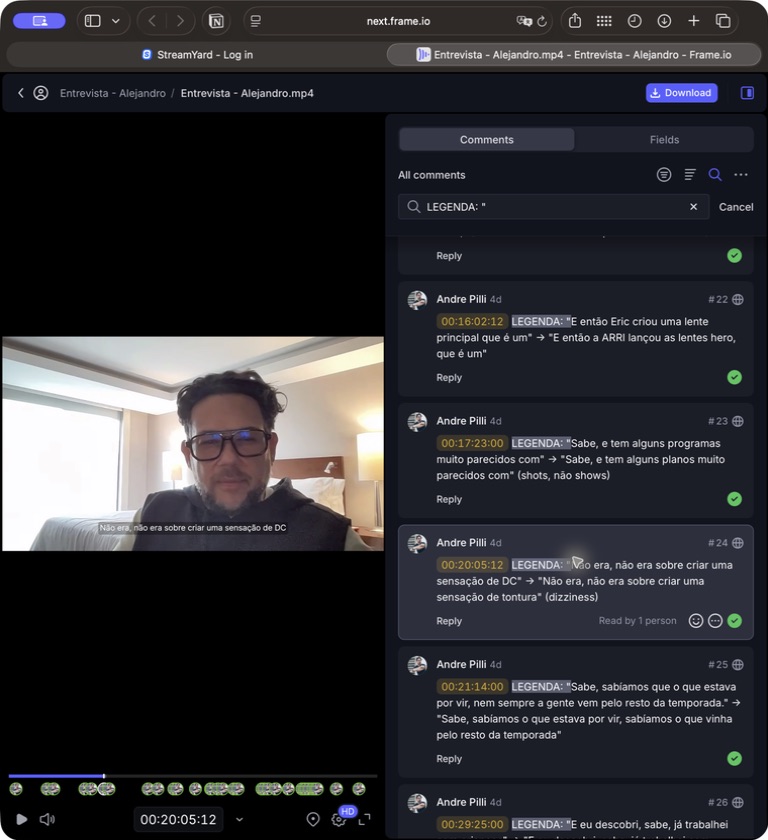Enter fullscreen with expand icon
Image resolution: width=768 pixels, height=840 pixels.
(364, 819)
